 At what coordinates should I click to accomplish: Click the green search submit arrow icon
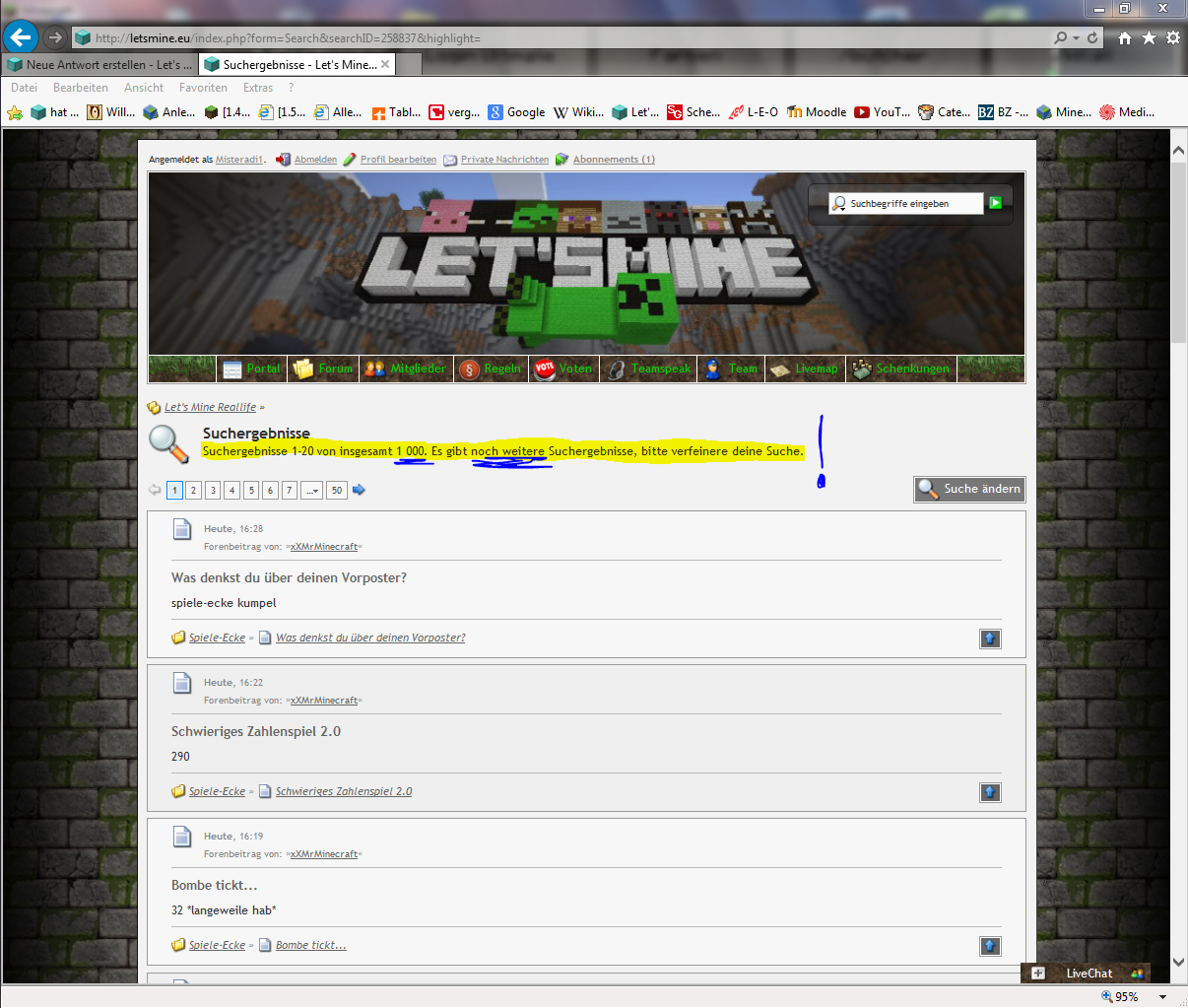(995, 203)
